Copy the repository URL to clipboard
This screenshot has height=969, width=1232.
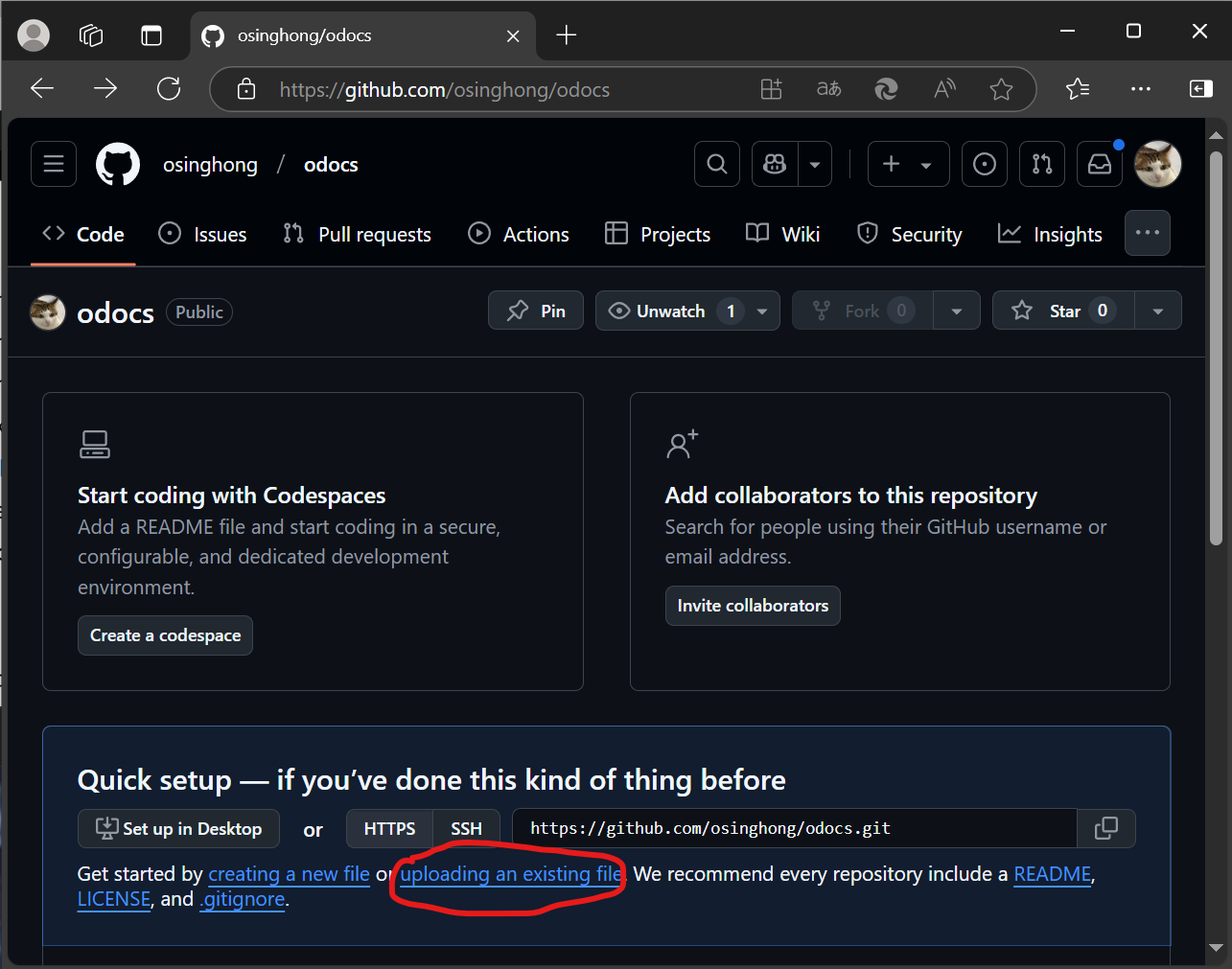coord(1105,828)
